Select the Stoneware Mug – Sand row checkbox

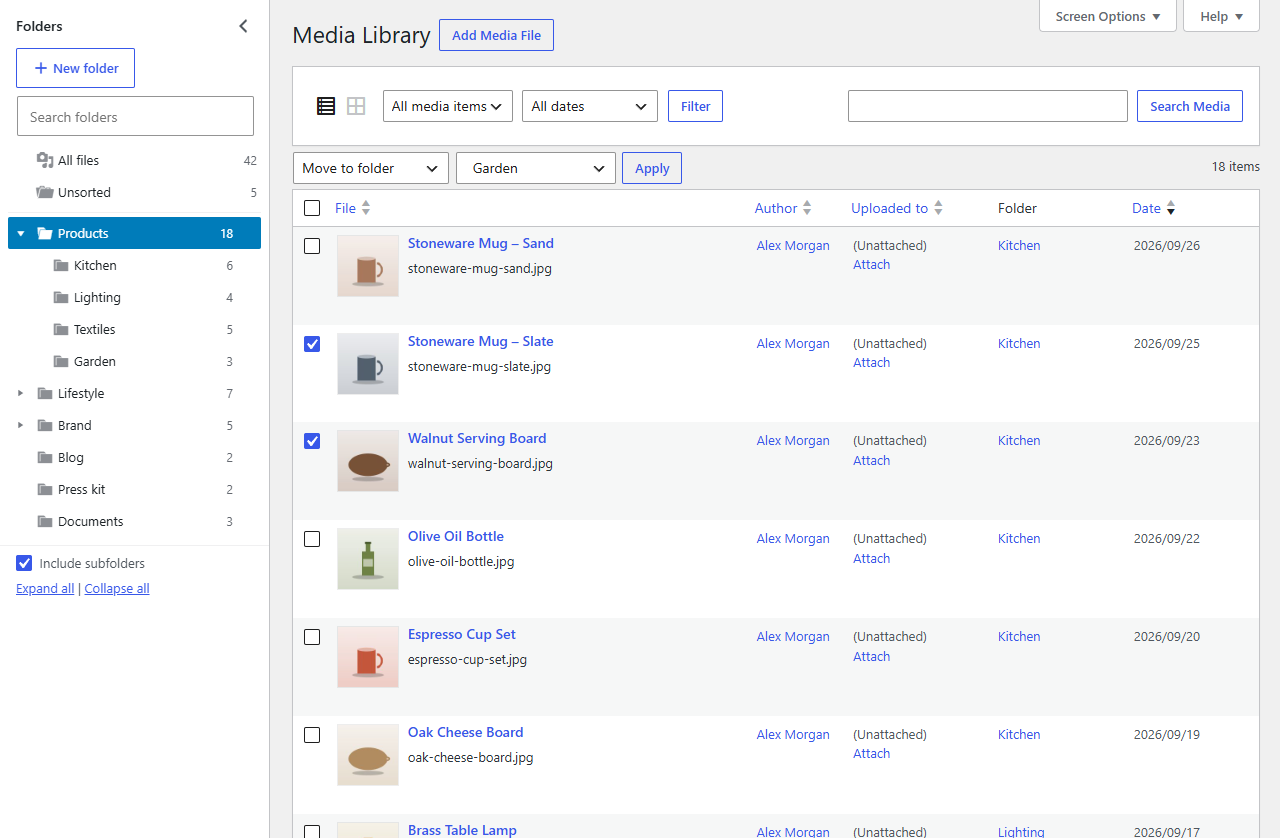coord(312,246)
